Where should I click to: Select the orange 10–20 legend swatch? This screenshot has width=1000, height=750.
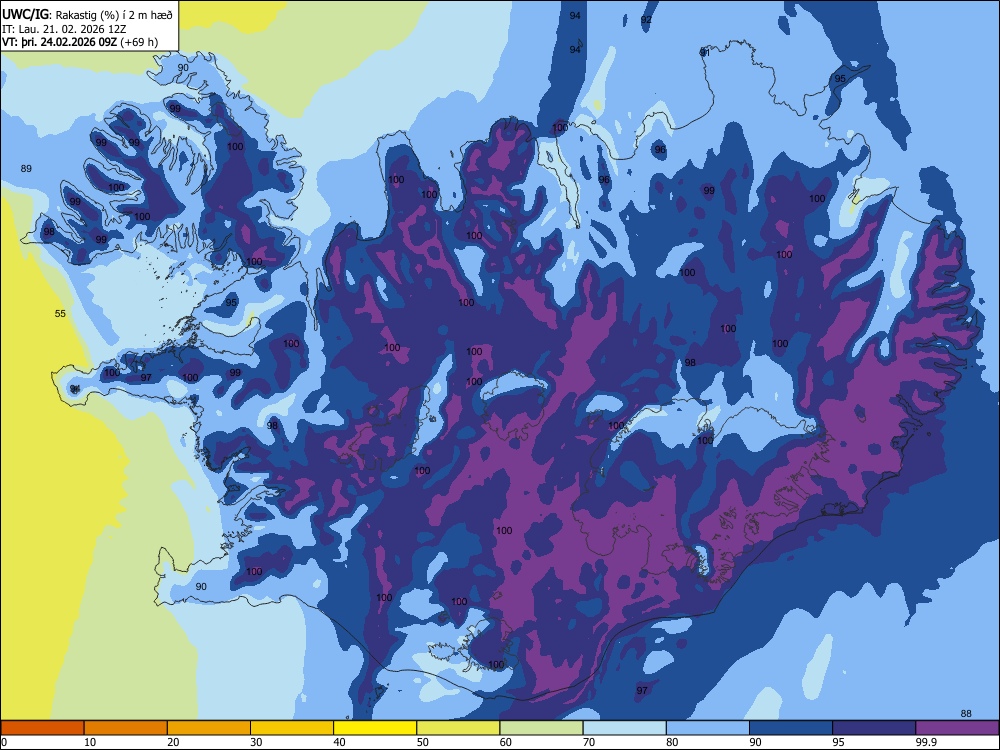[126, 728]
